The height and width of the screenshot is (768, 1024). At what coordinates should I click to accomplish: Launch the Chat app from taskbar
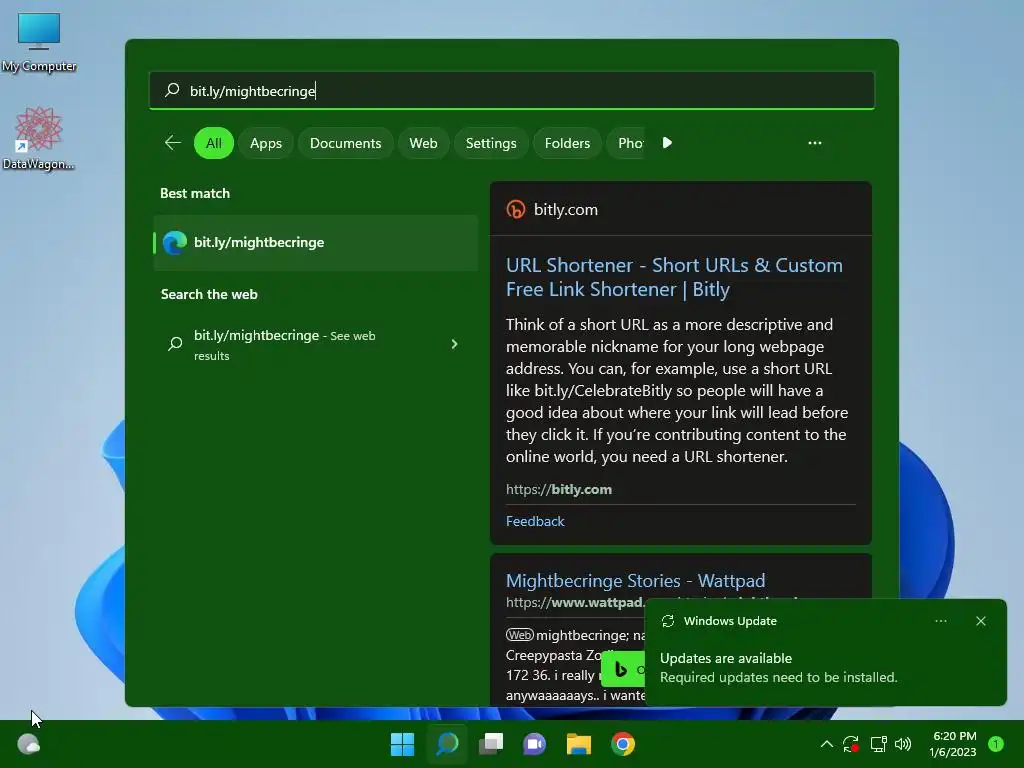535,744
